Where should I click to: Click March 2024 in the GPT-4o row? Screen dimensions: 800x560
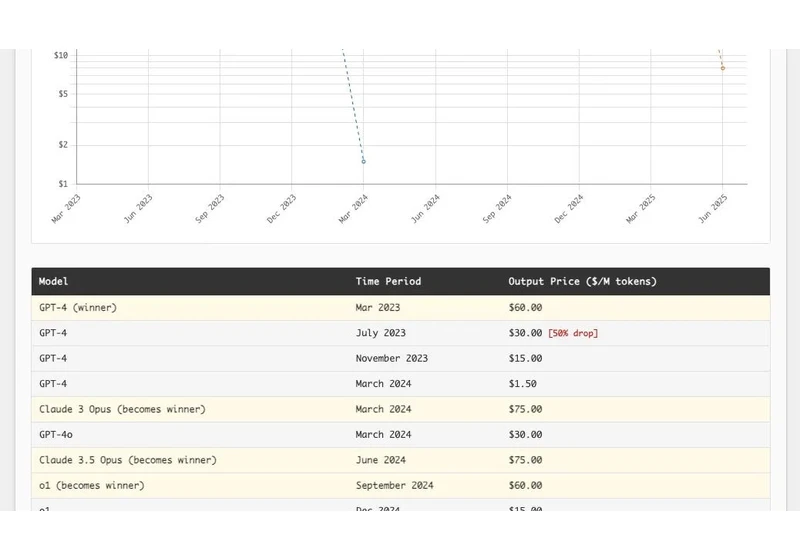pos(383,435)
